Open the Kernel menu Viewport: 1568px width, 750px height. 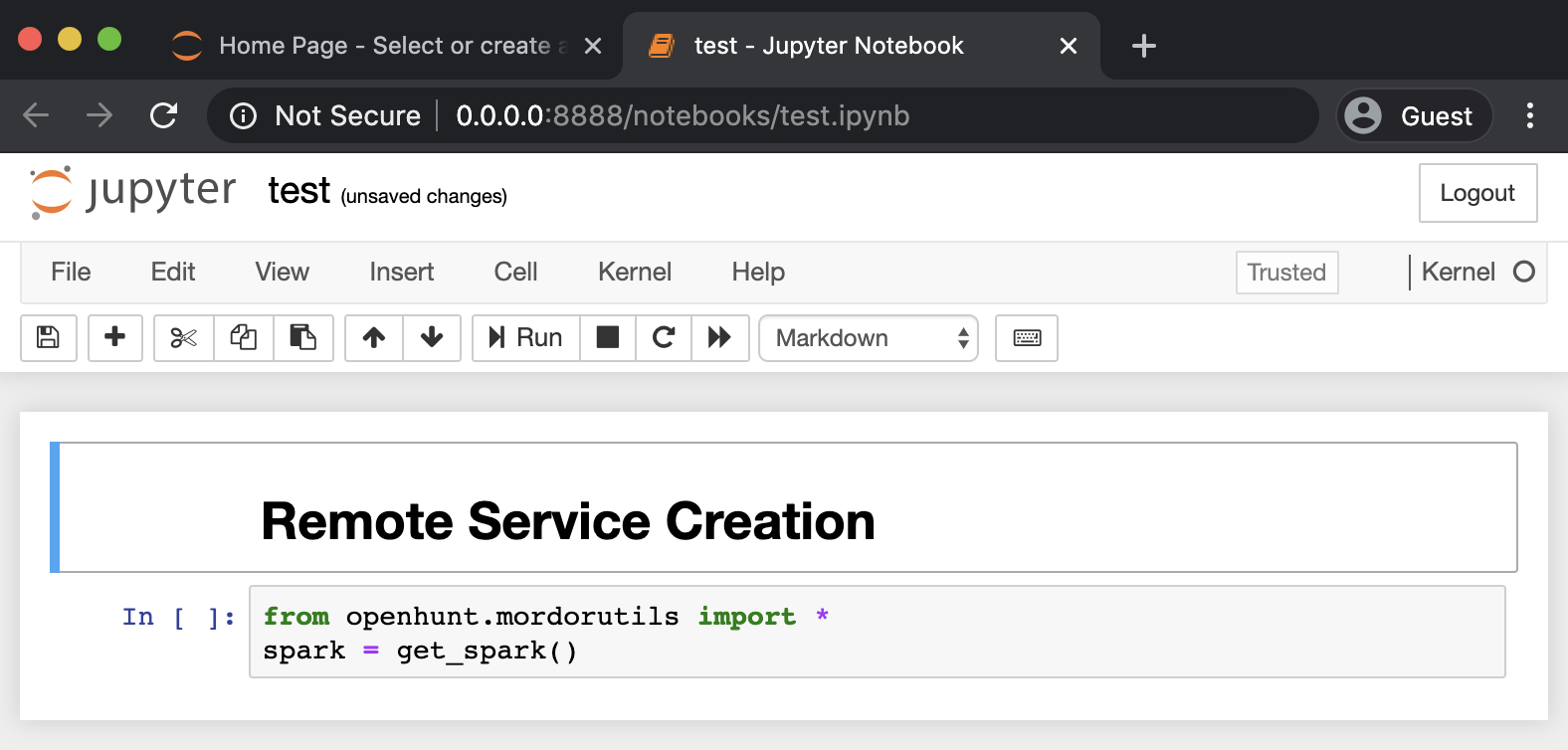(x=635, y=272)
